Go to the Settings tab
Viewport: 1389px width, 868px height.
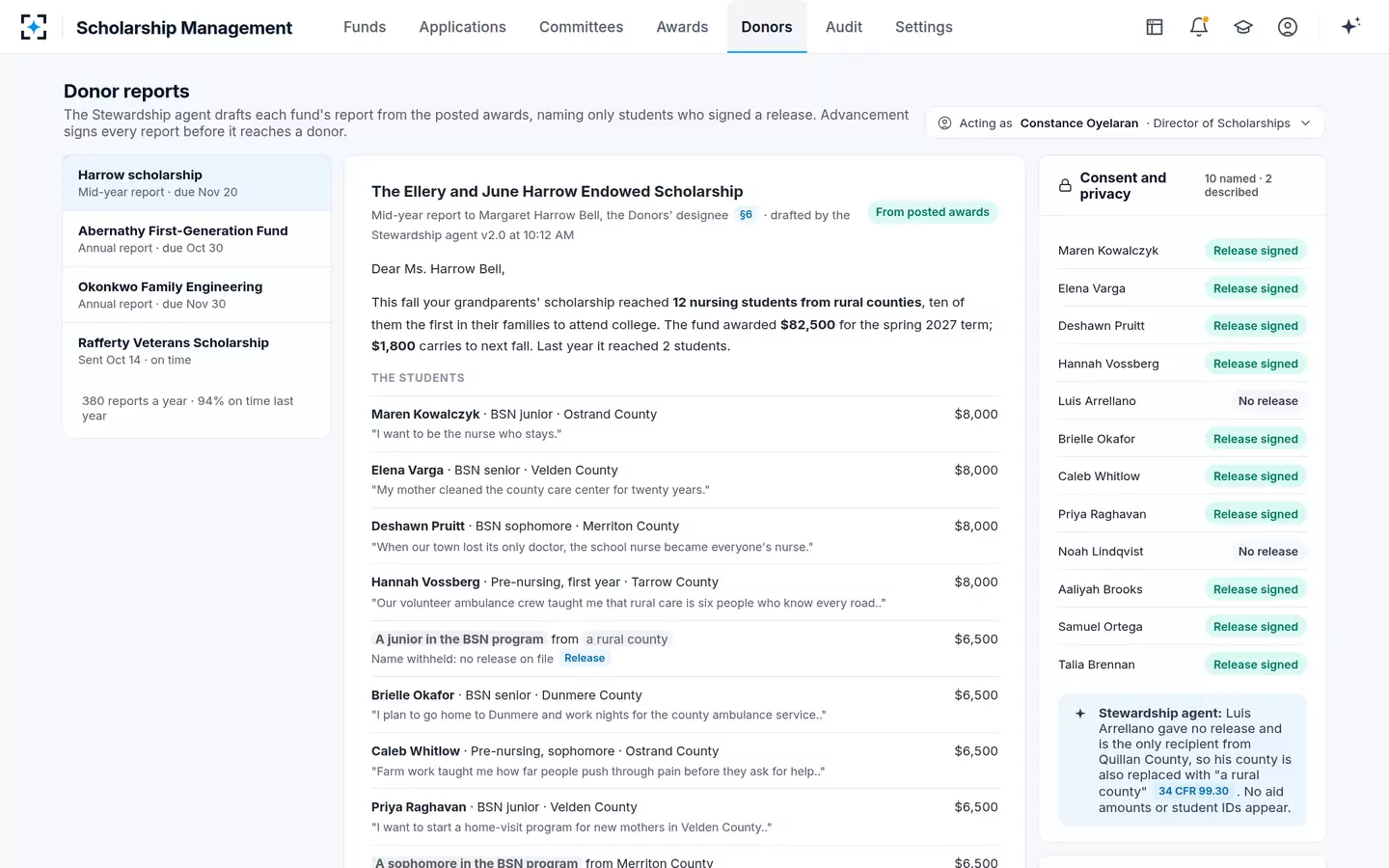924,27
